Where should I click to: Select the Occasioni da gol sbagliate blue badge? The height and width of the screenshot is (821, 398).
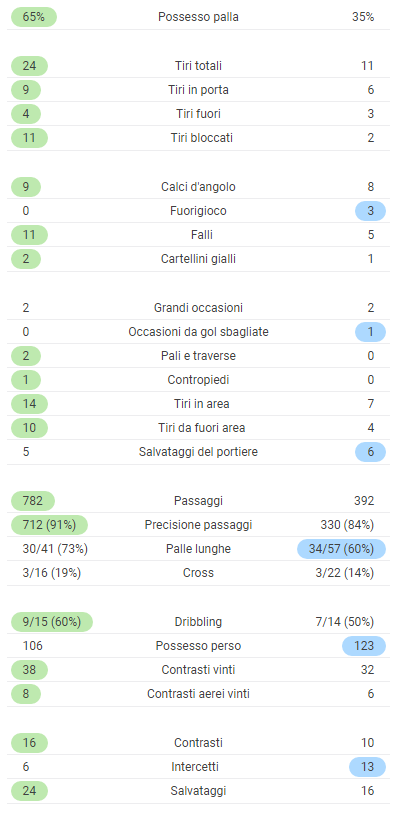pyautogui.click(x=370, y=331)
